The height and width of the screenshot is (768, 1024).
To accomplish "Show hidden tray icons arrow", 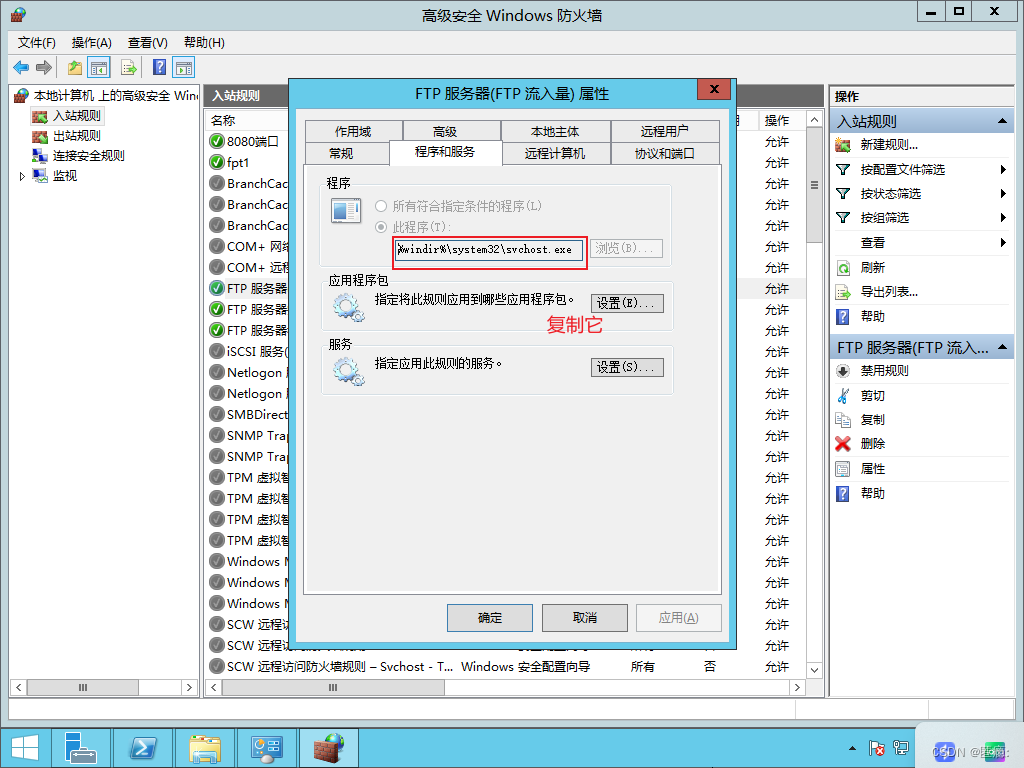I will [852, 748].
